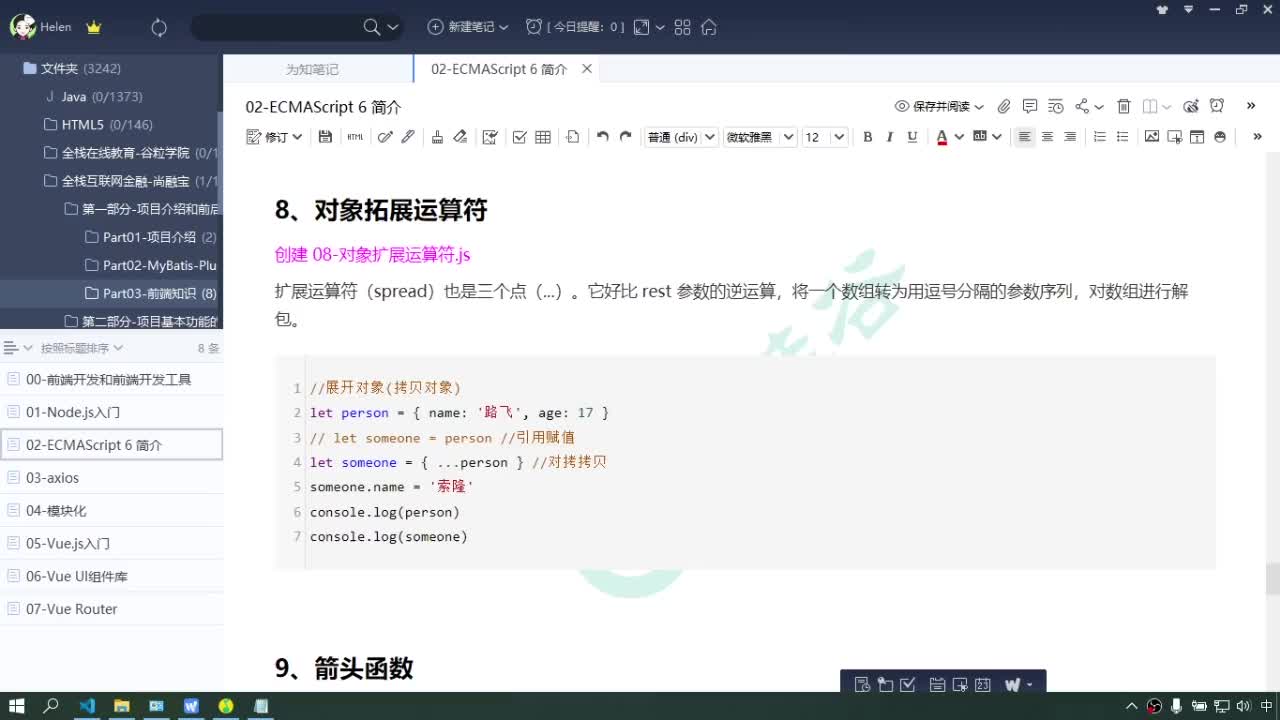The image size is (1280, 720).
Task: Click the save disk icon
Action: 325,137
